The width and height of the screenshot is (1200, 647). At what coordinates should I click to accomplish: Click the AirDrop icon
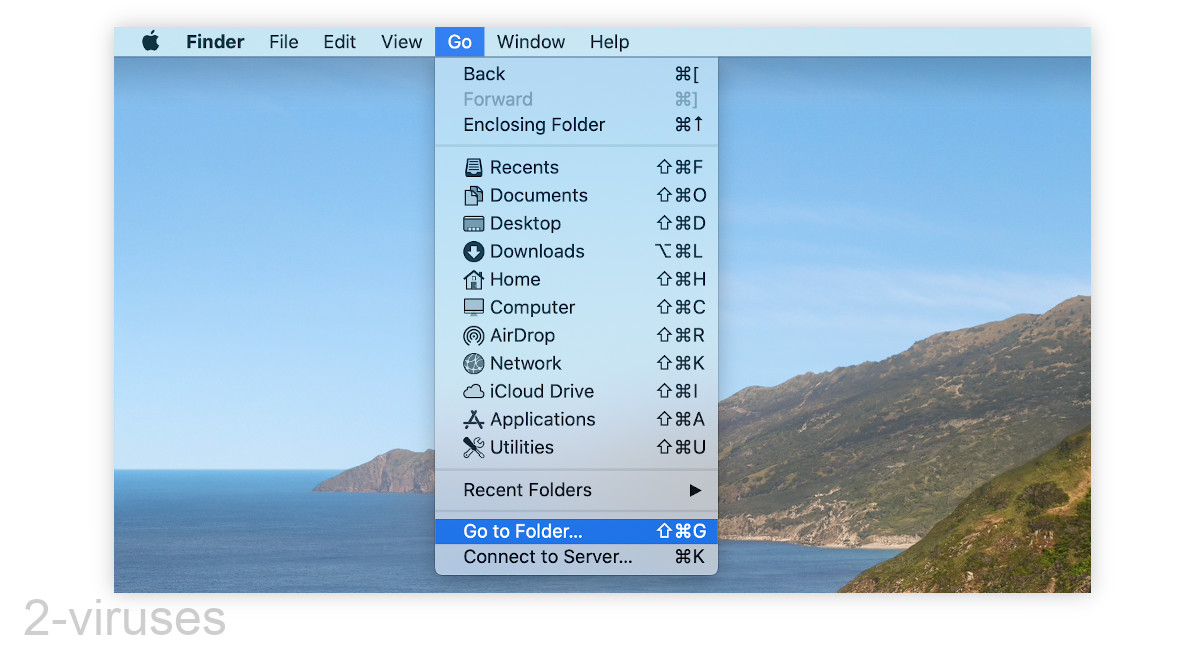pos(473,336)
